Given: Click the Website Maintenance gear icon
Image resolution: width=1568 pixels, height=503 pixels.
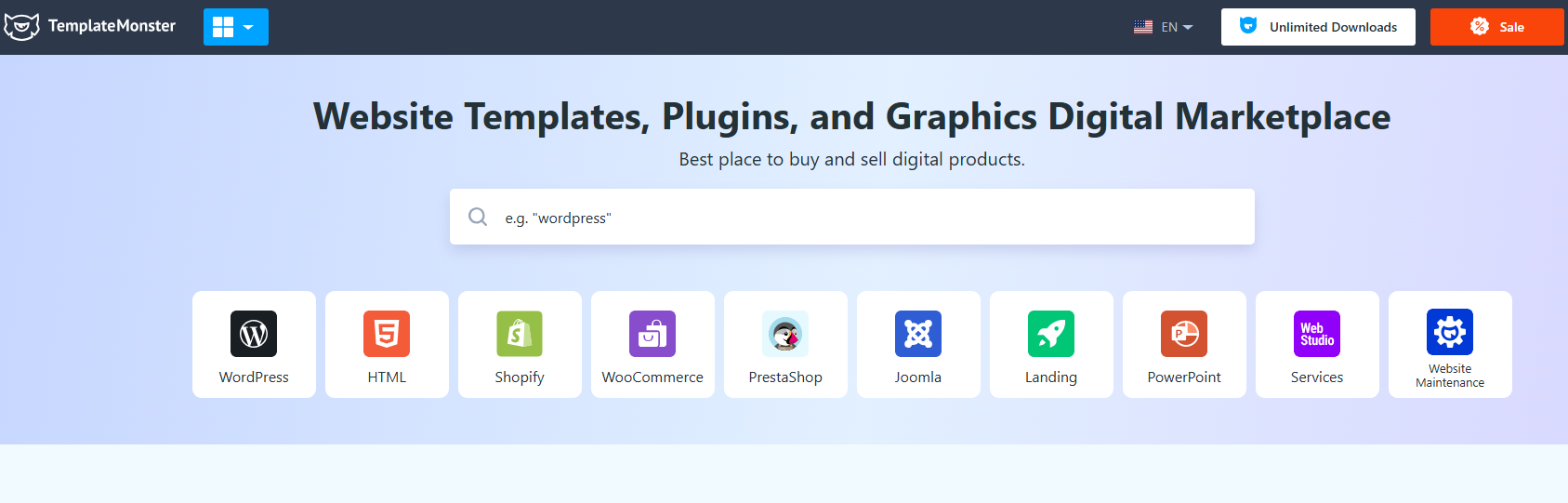Looking at the screenshot, I should (x=1450, y=332).
